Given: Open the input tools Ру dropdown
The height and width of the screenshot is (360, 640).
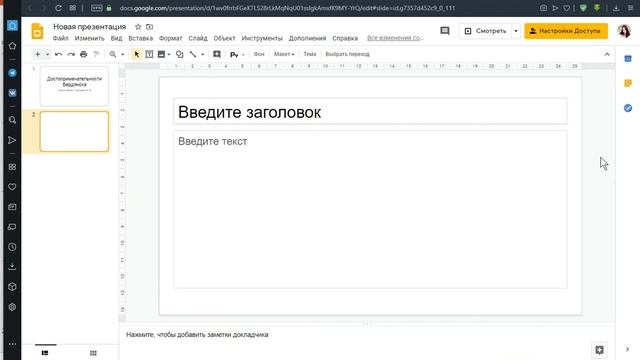Looking at the screenshot, I should [x=237, y=54].
